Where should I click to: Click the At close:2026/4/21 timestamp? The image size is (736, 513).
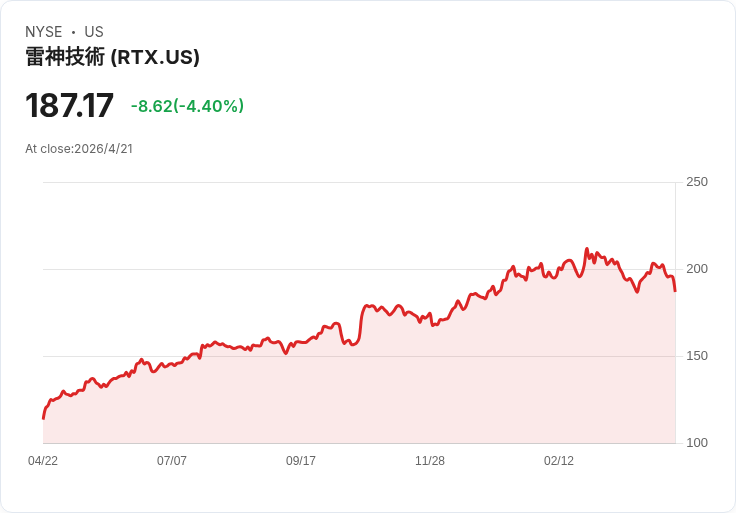(79, 149)
